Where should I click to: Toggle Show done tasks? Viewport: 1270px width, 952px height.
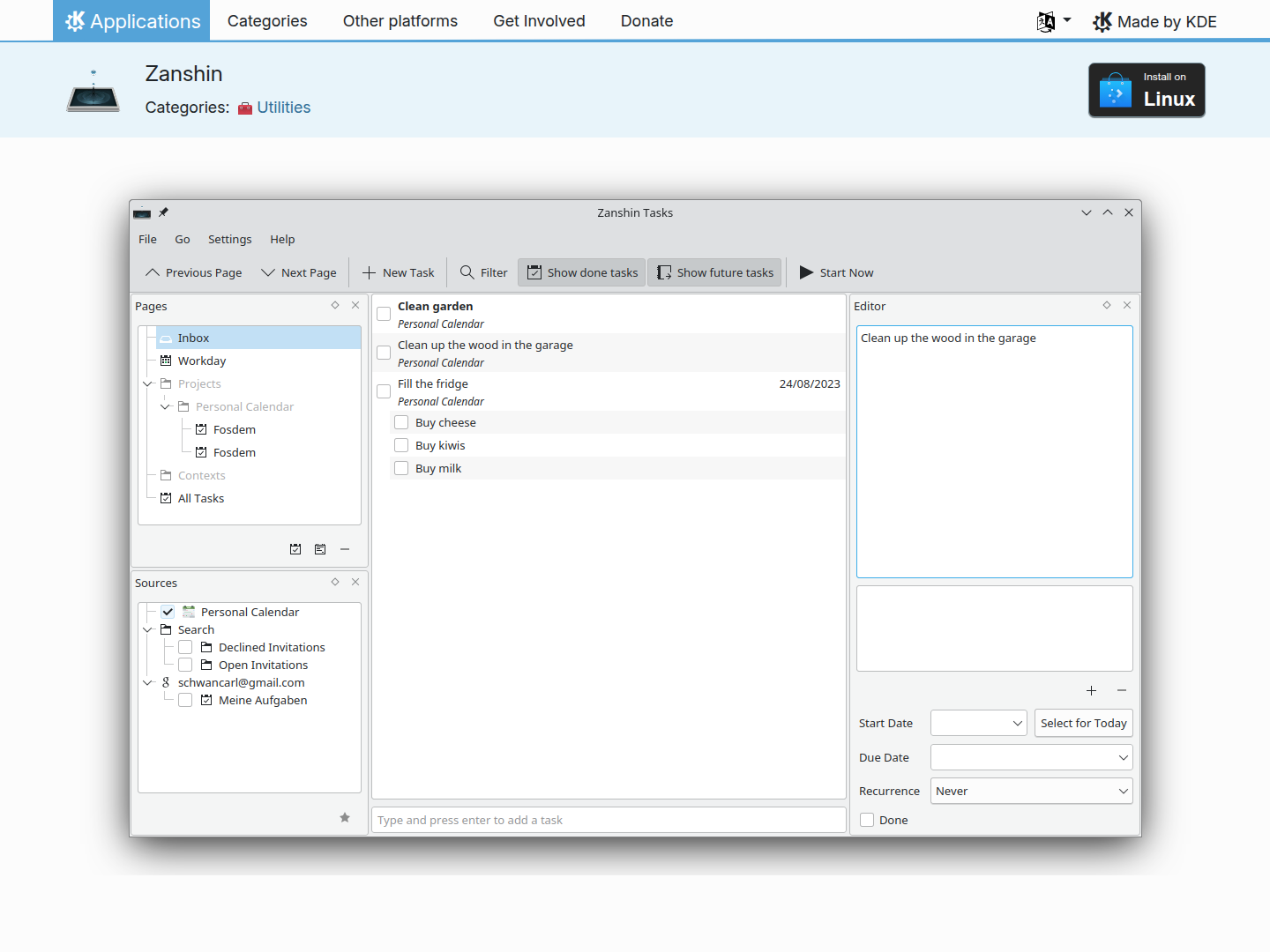(582, 272)
